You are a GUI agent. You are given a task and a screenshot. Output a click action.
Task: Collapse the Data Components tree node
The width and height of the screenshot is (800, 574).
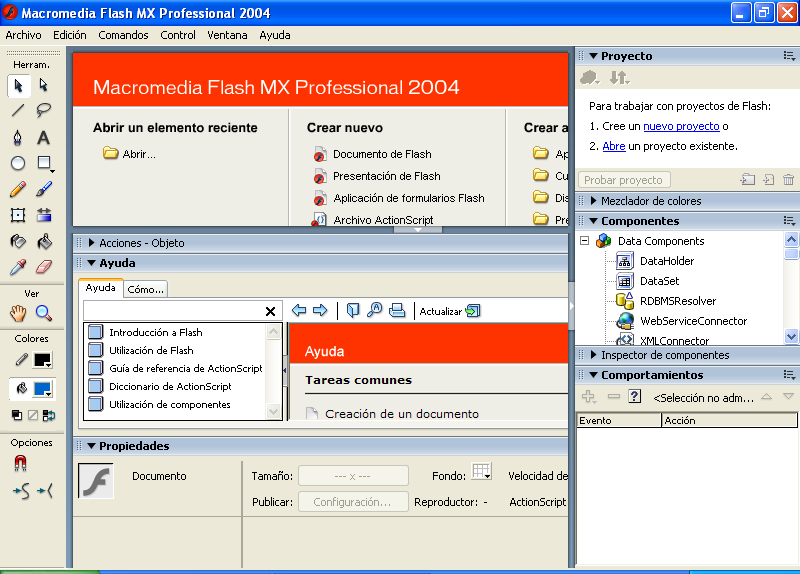585,241
